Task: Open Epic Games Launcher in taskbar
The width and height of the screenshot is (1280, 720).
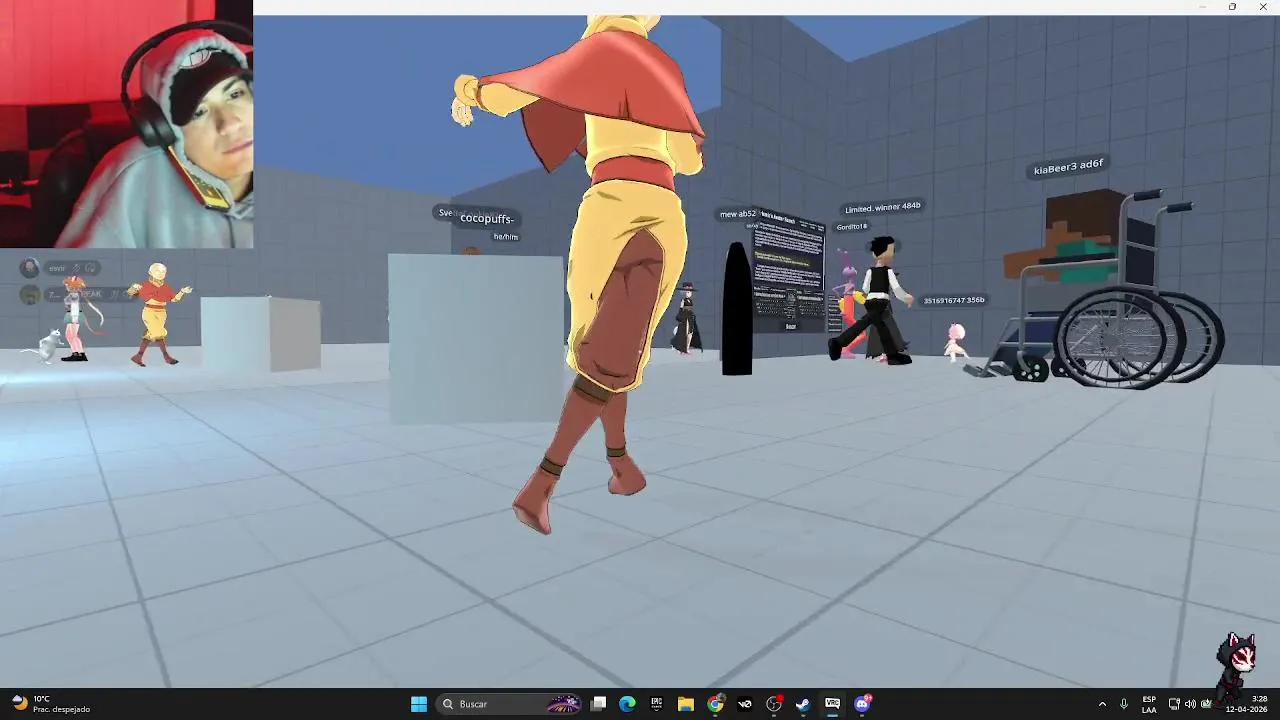Action: pyautogui.click(x=656, y=704)
